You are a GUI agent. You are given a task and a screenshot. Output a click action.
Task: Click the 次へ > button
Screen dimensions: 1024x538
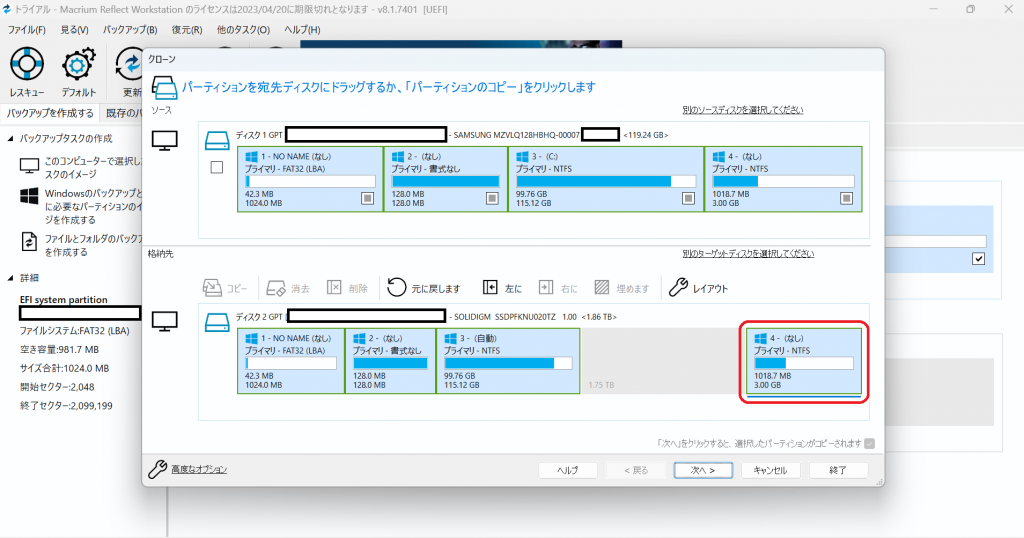point(703,470)
